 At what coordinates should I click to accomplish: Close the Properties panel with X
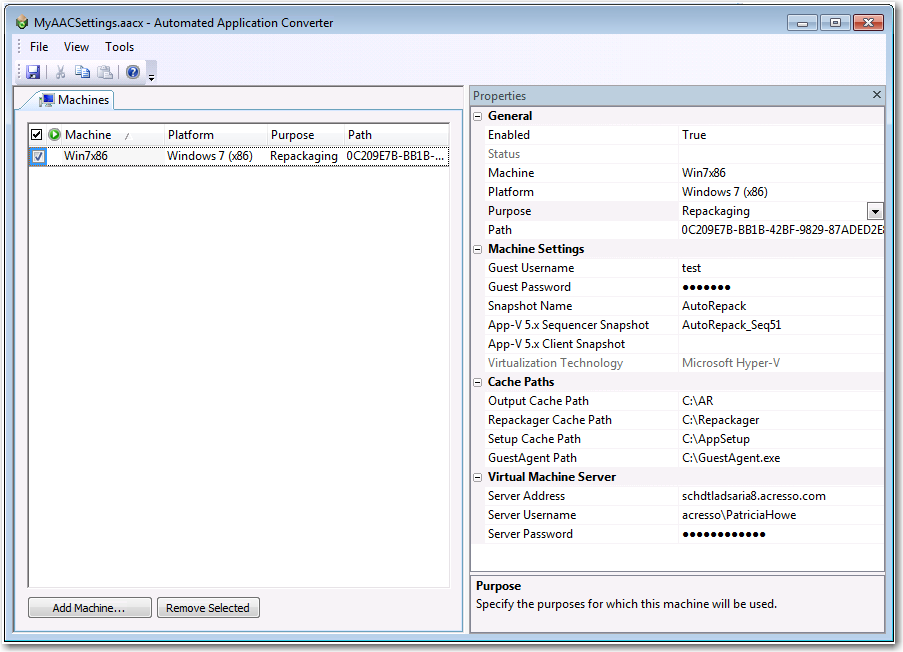[877, 95]
